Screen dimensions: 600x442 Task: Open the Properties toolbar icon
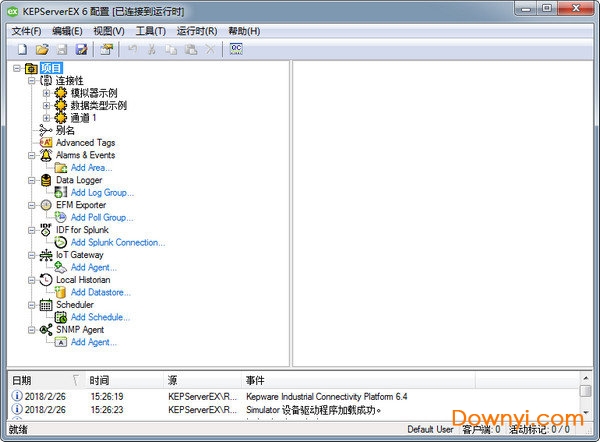(107, 49)
